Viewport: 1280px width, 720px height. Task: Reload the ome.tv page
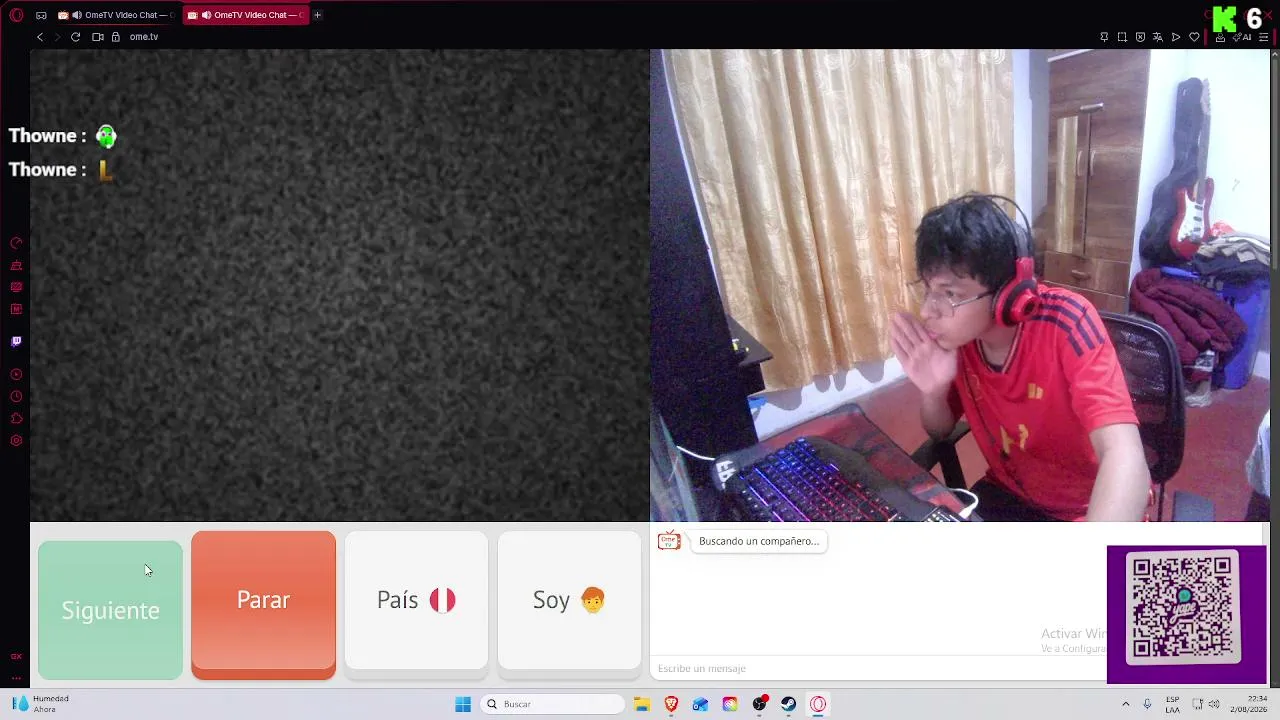pyautogui.click(x=75, y=37)
